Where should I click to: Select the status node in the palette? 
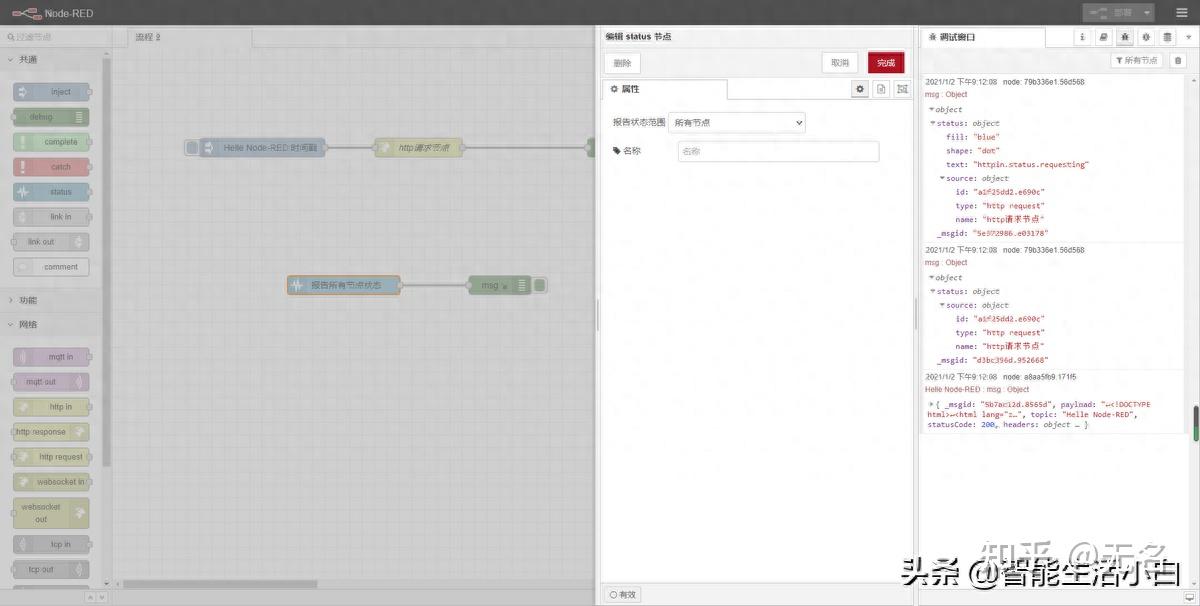coord(52,192)
